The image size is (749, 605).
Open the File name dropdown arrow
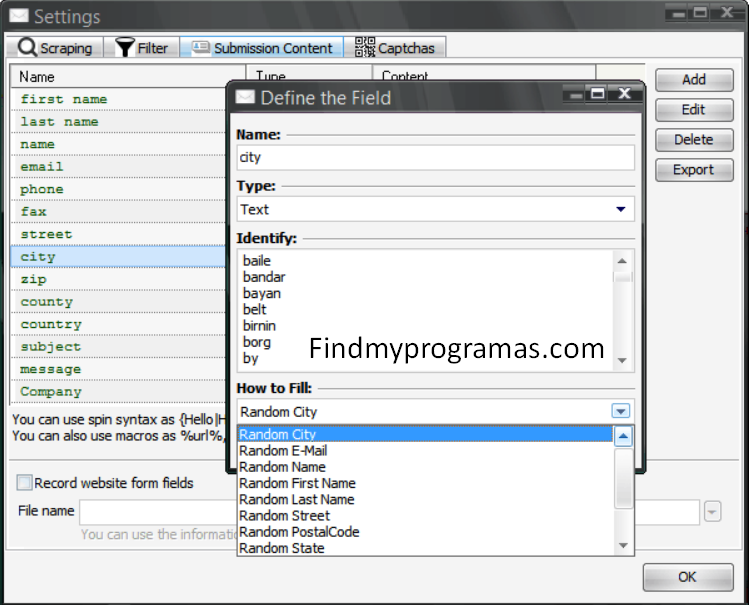[712, 512]
